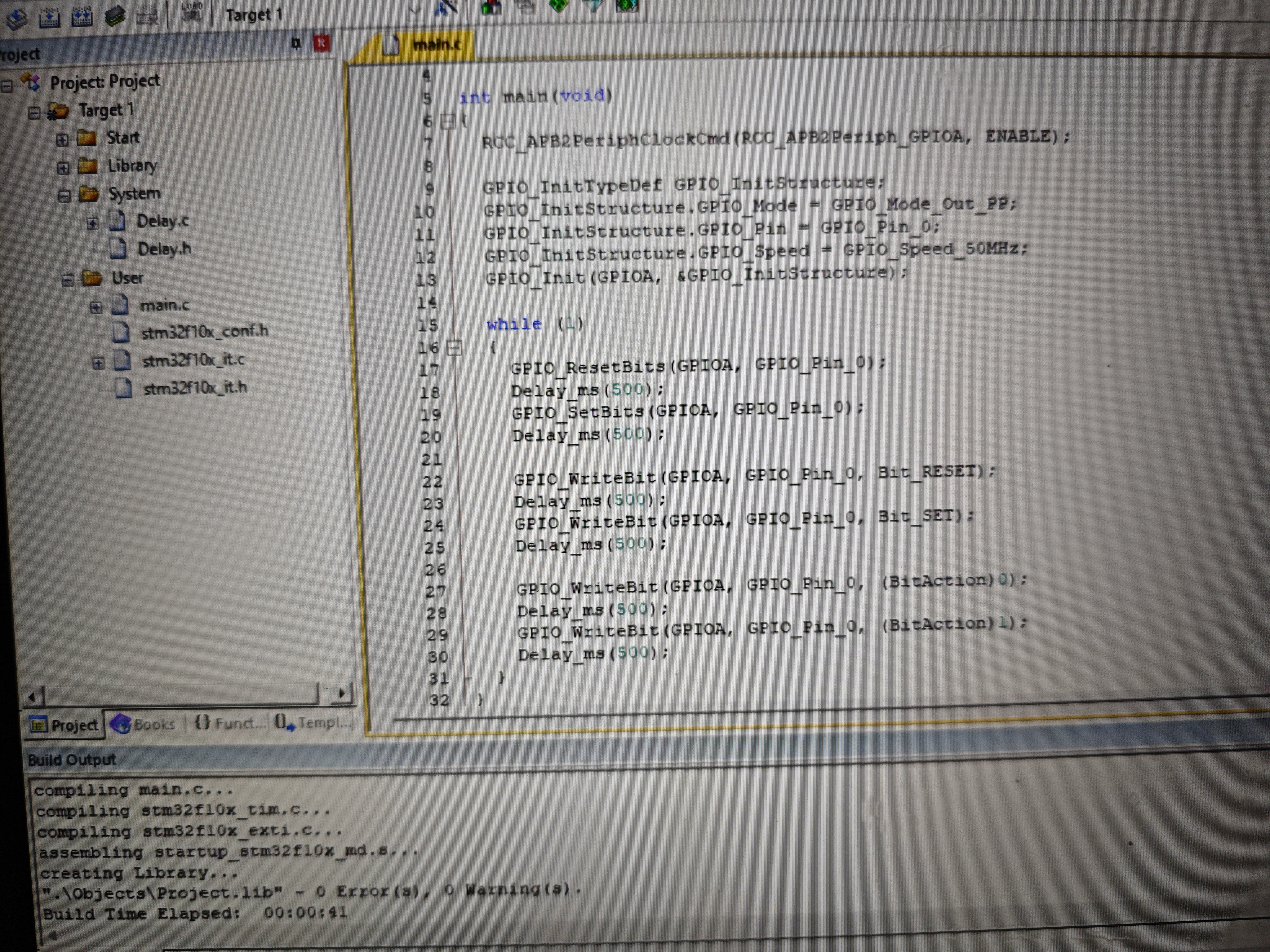Click the Build target toolbar icon

(x=49, y=17)
